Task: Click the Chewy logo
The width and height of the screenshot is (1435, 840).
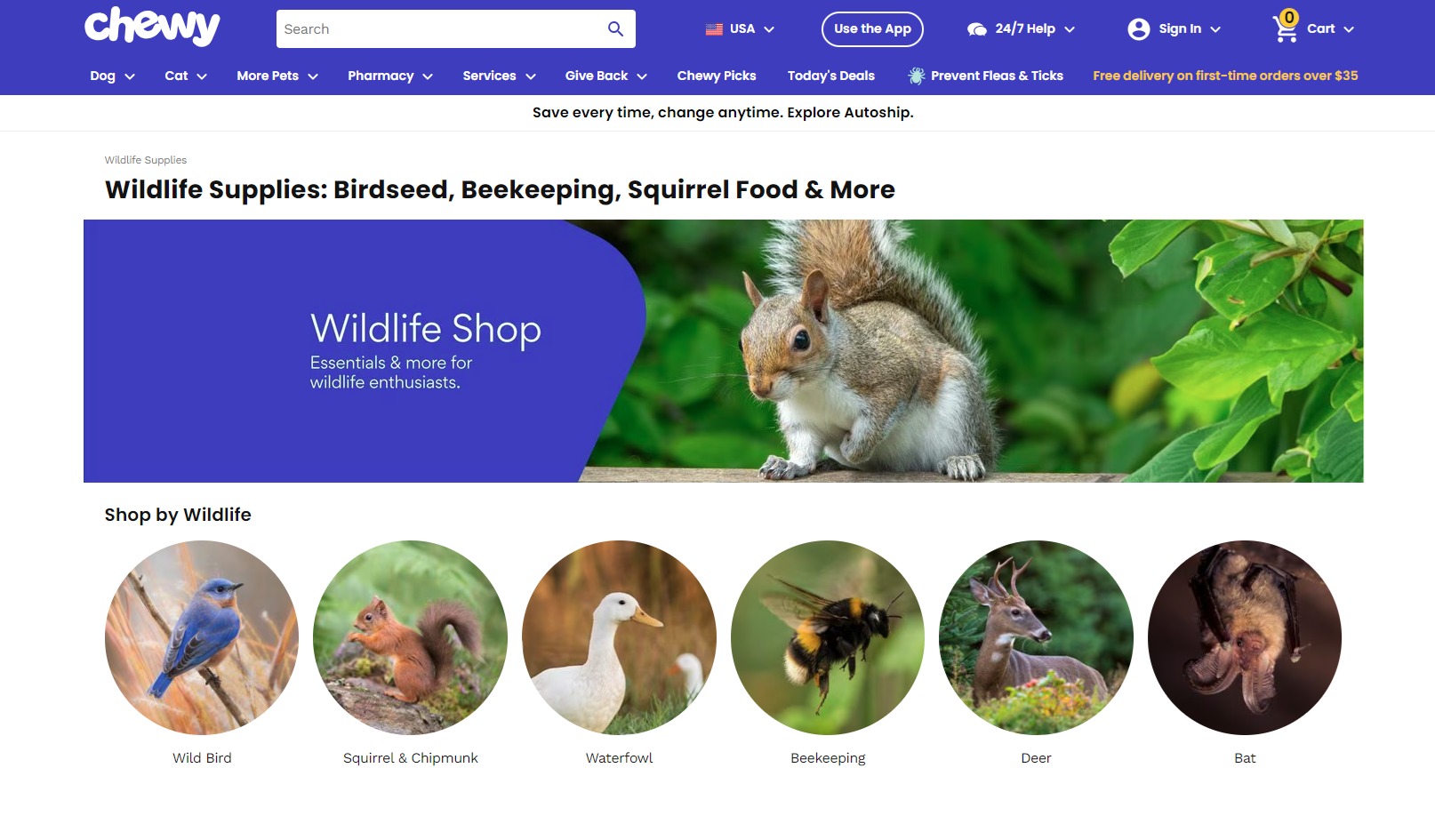Action: 152,27
